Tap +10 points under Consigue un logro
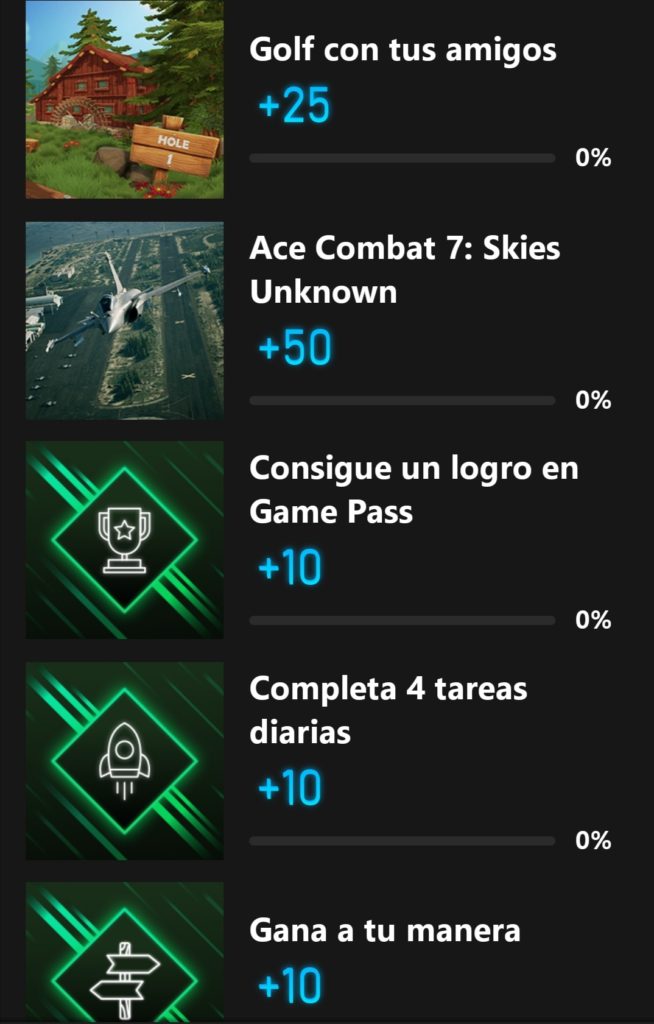 point(289,568)
